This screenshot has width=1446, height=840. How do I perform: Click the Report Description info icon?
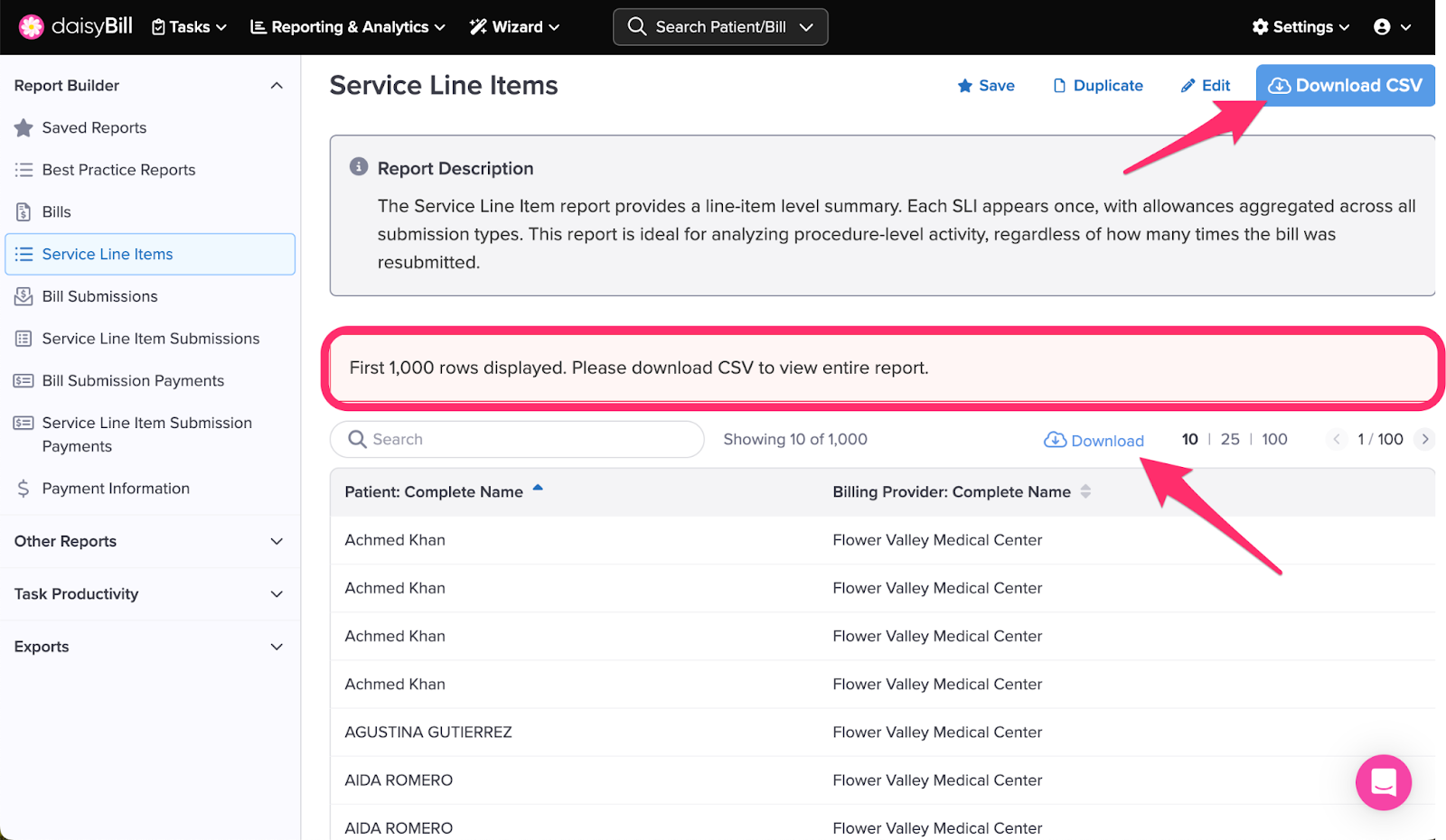click(359, 167)
